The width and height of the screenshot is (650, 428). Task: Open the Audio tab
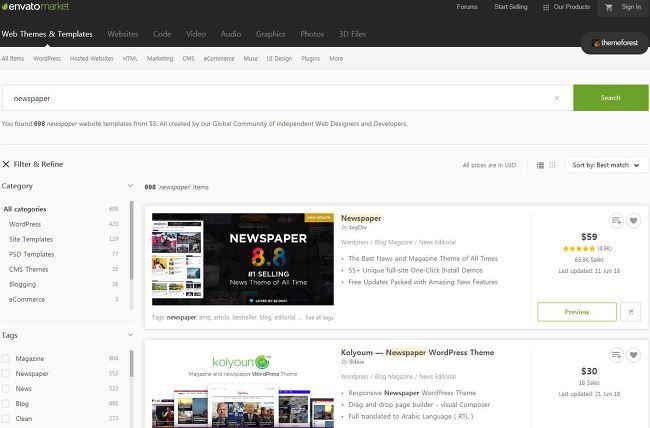[231, 34]
